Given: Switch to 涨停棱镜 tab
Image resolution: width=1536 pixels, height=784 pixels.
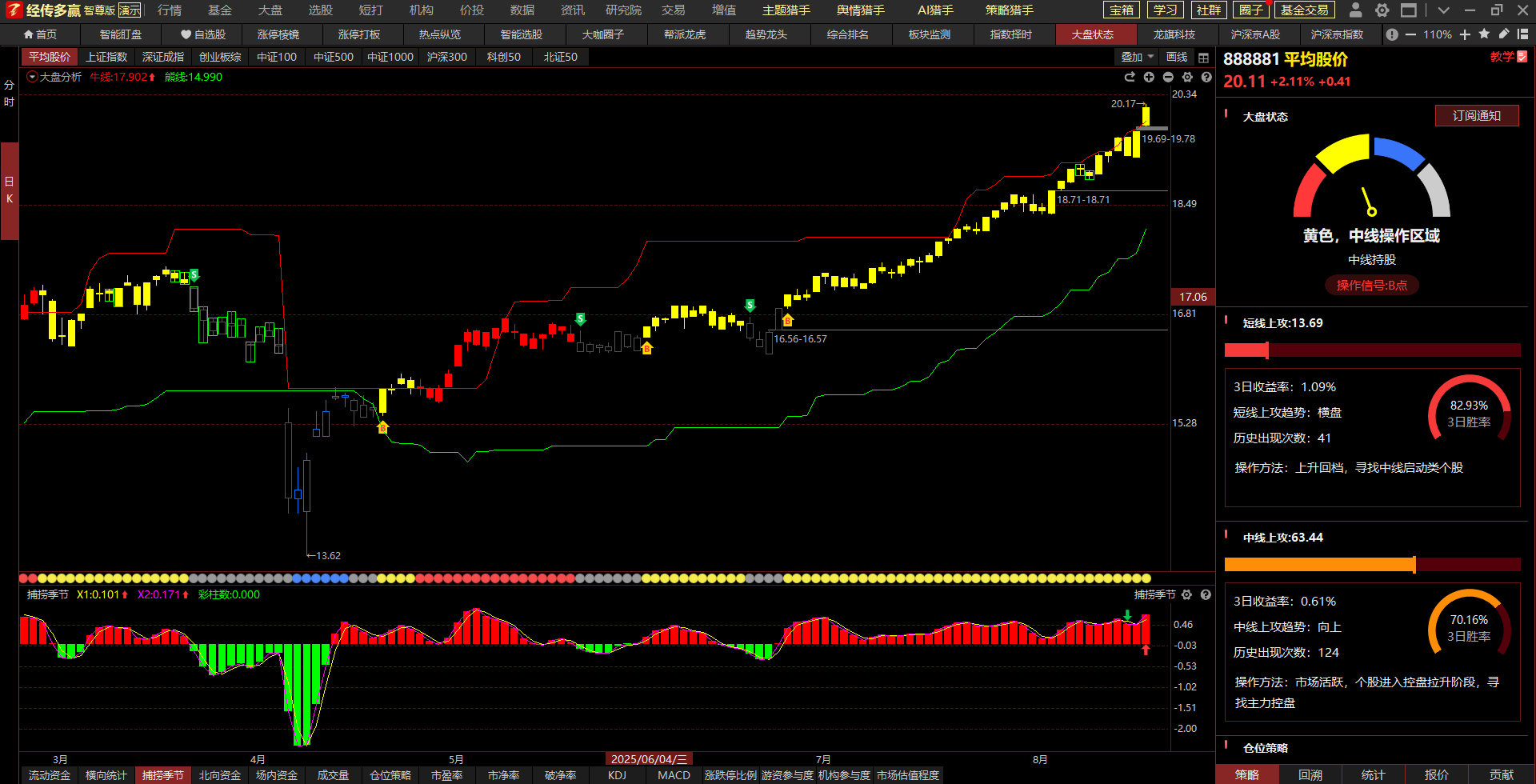Looking at the screenshot, I should click(x=278, y=34).
